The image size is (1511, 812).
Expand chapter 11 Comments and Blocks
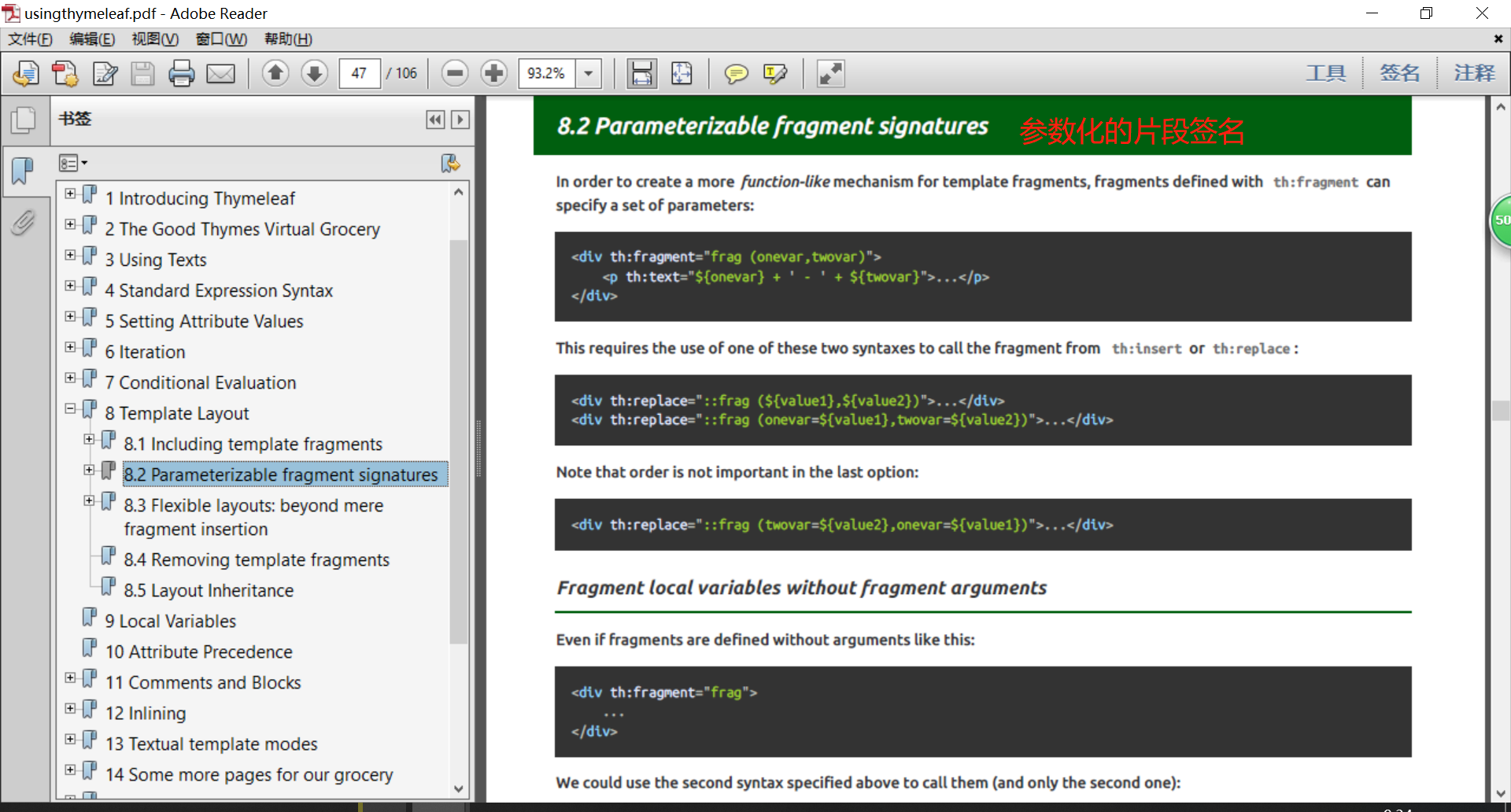pos(70,677)
